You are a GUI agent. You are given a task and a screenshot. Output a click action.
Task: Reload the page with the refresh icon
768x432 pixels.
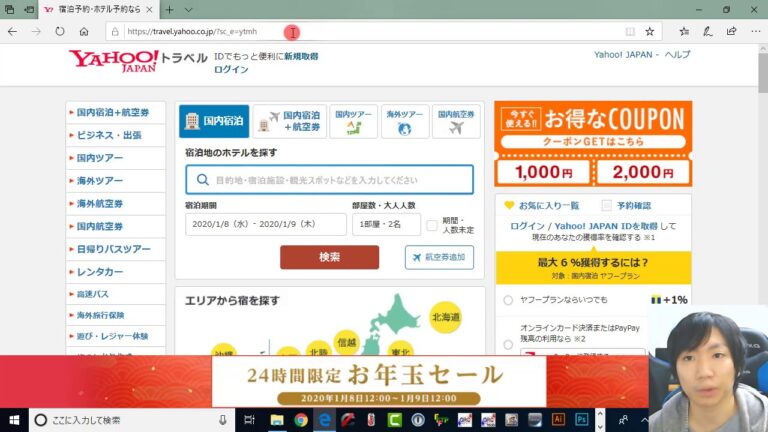point(60,32)
